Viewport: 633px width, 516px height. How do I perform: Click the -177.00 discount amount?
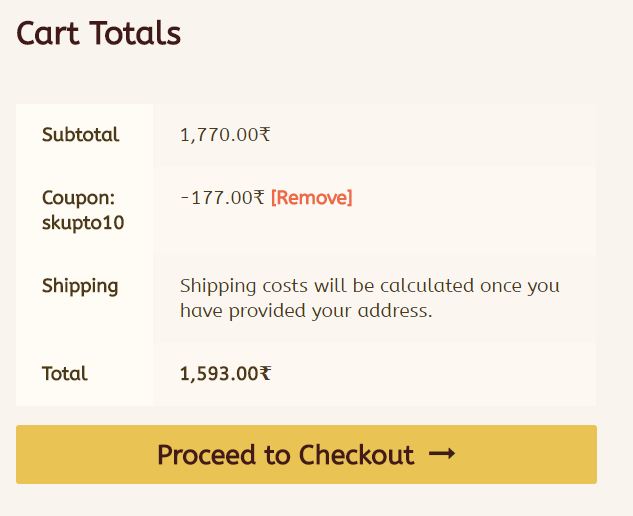click(216, 198)
